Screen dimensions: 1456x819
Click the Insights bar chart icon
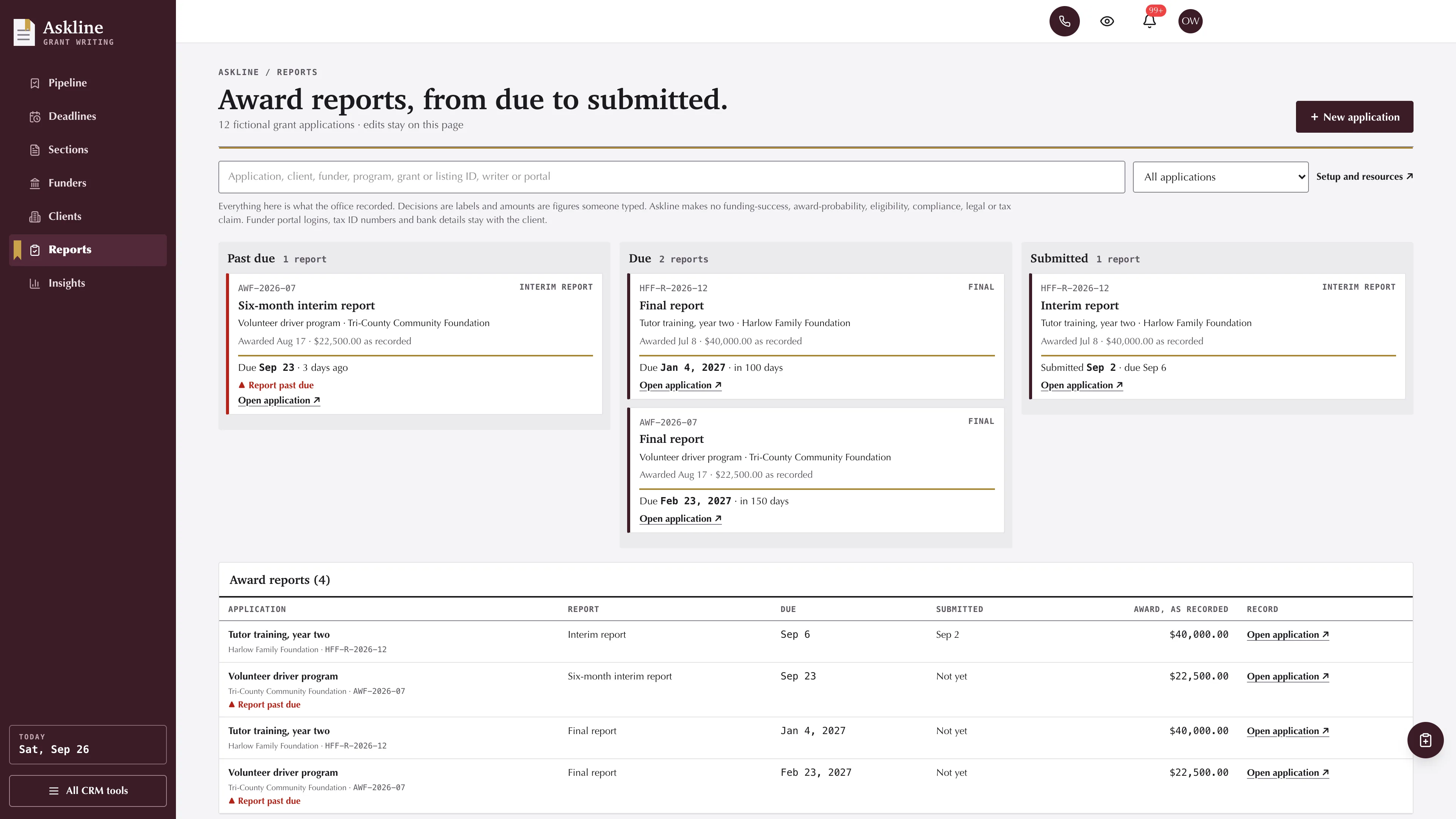[x=35, y=283]
